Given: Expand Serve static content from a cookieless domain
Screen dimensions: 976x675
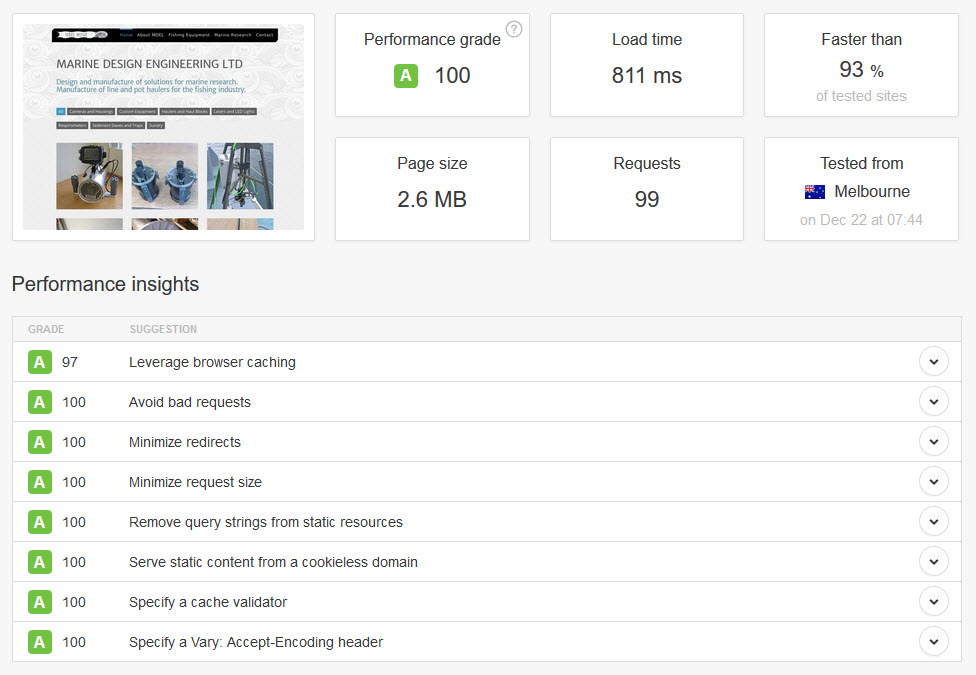Looking at the screenshot, I should click(x=934, y=562).
